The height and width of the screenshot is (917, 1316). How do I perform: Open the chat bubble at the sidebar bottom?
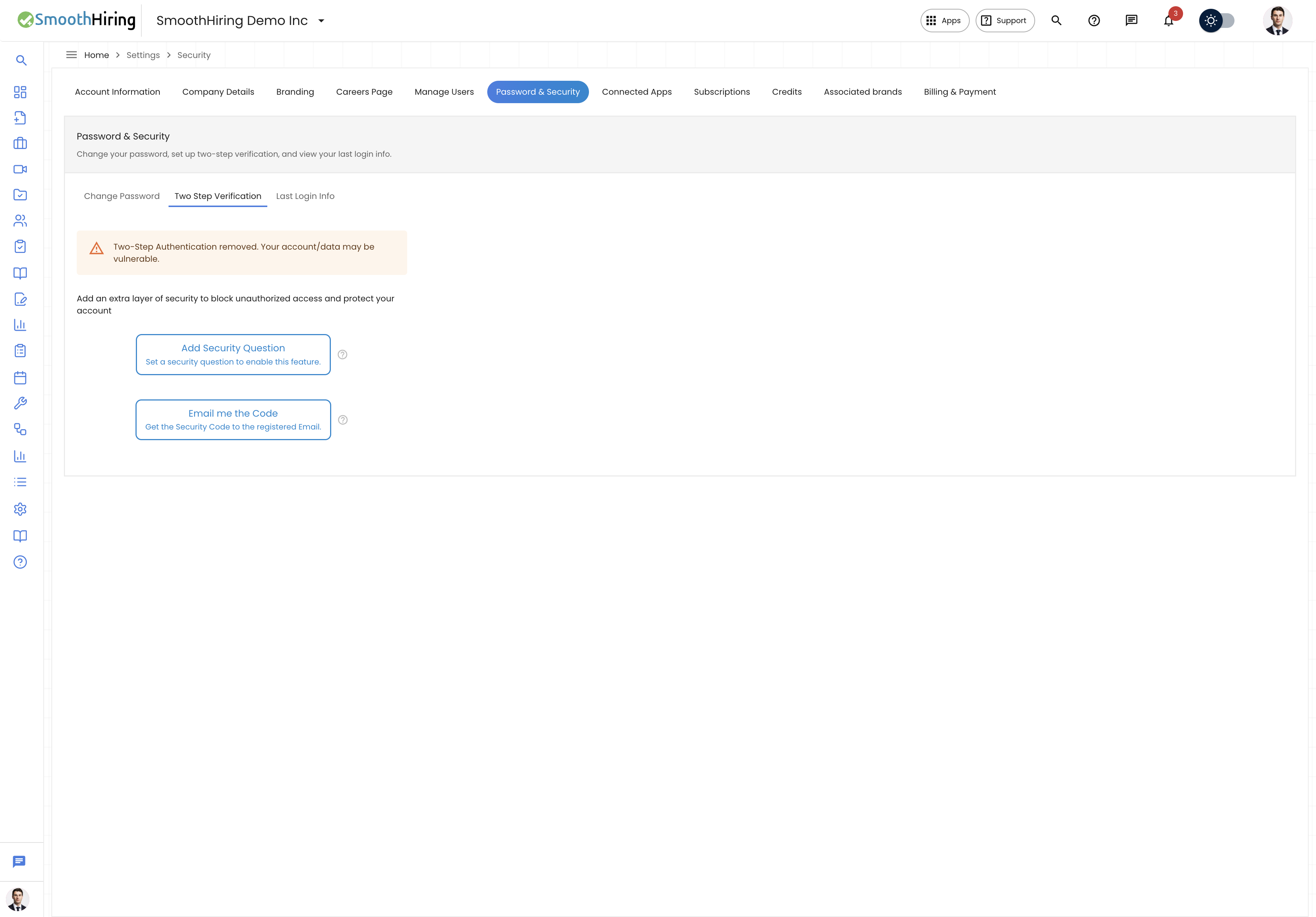(x=19, y=862)
